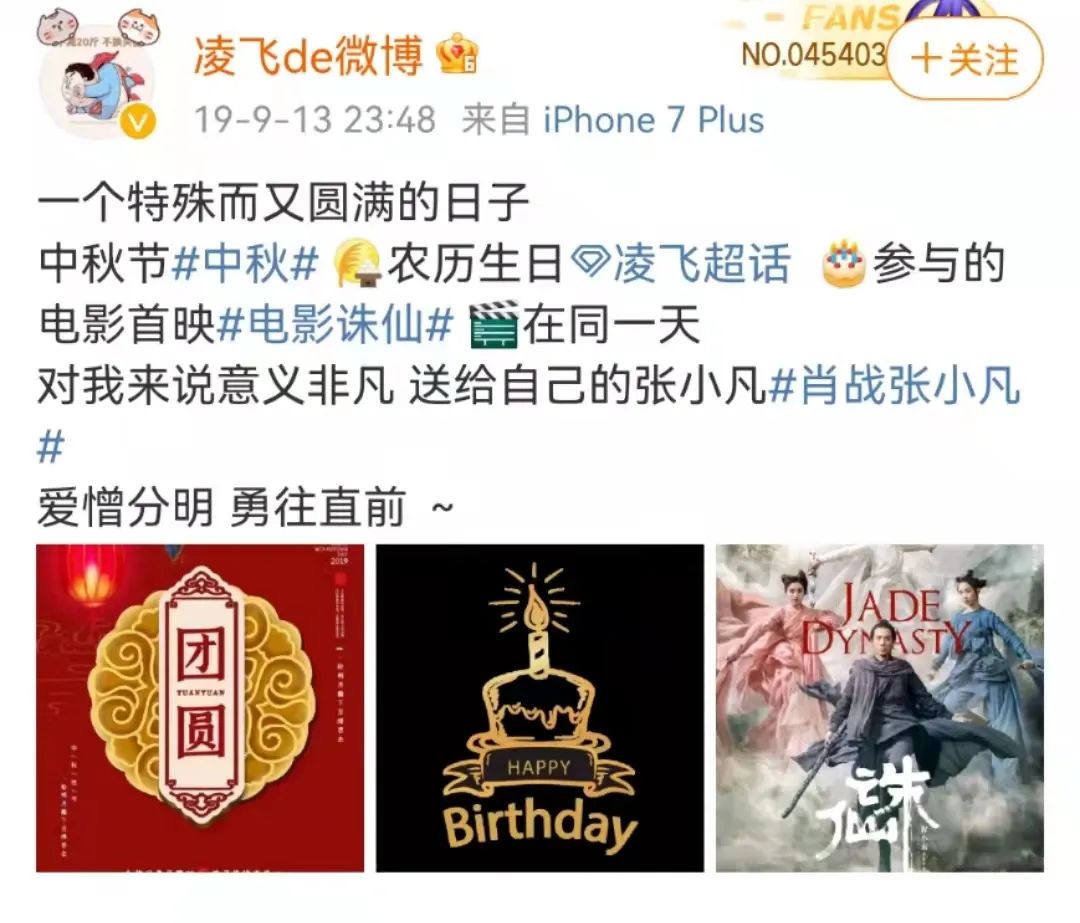This screenshot has width=1080, height=923.
Task: Tap the birthday cake emoji
Action: click(844, 265)
